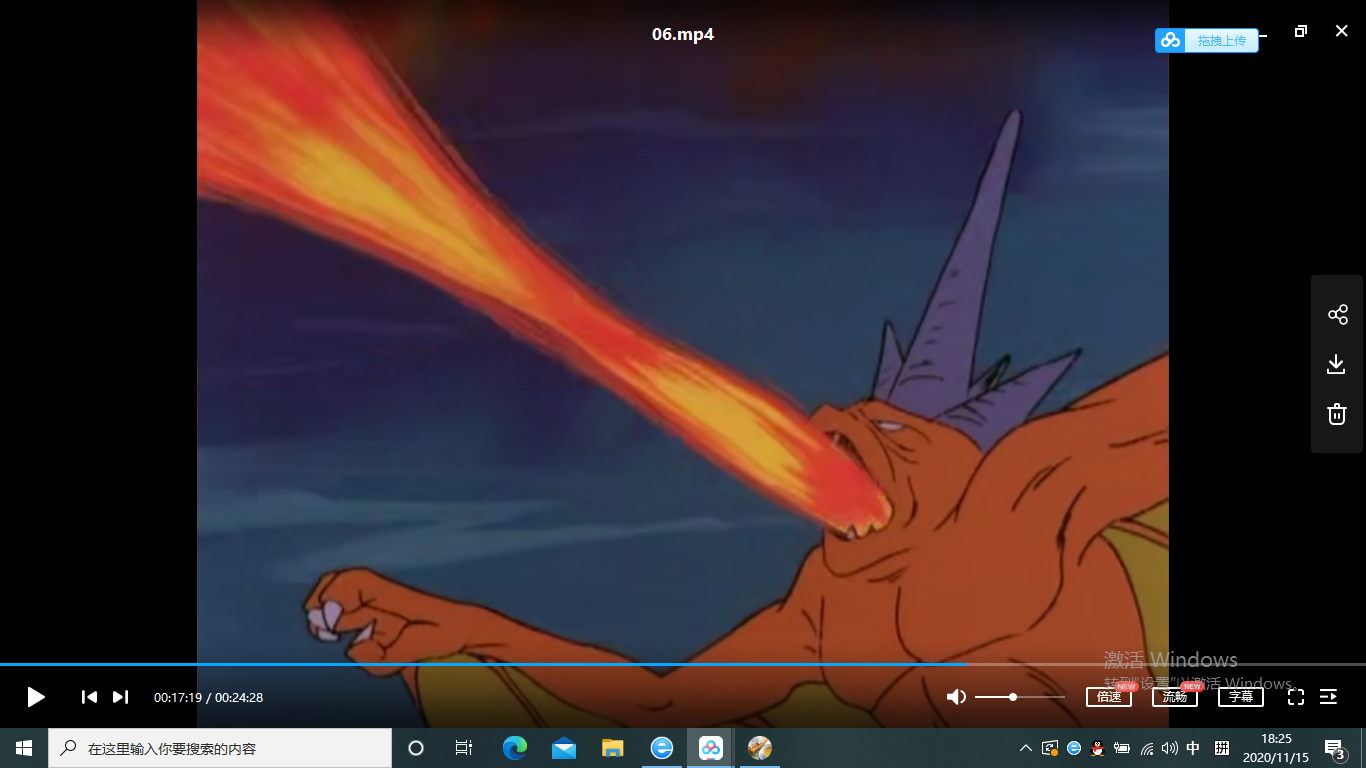
Task: Restore down the player window
Action: click(x=1301, y=31)
